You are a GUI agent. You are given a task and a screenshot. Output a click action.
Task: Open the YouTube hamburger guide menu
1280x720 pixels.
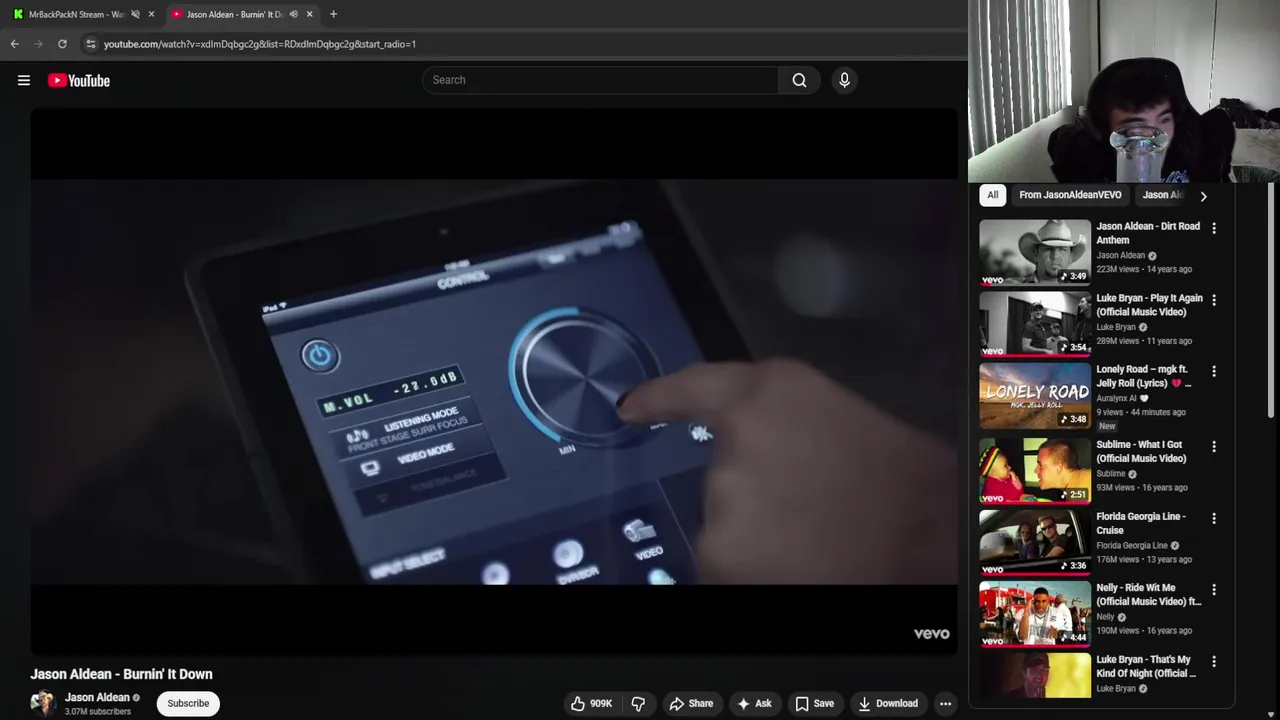pos(24,80)
